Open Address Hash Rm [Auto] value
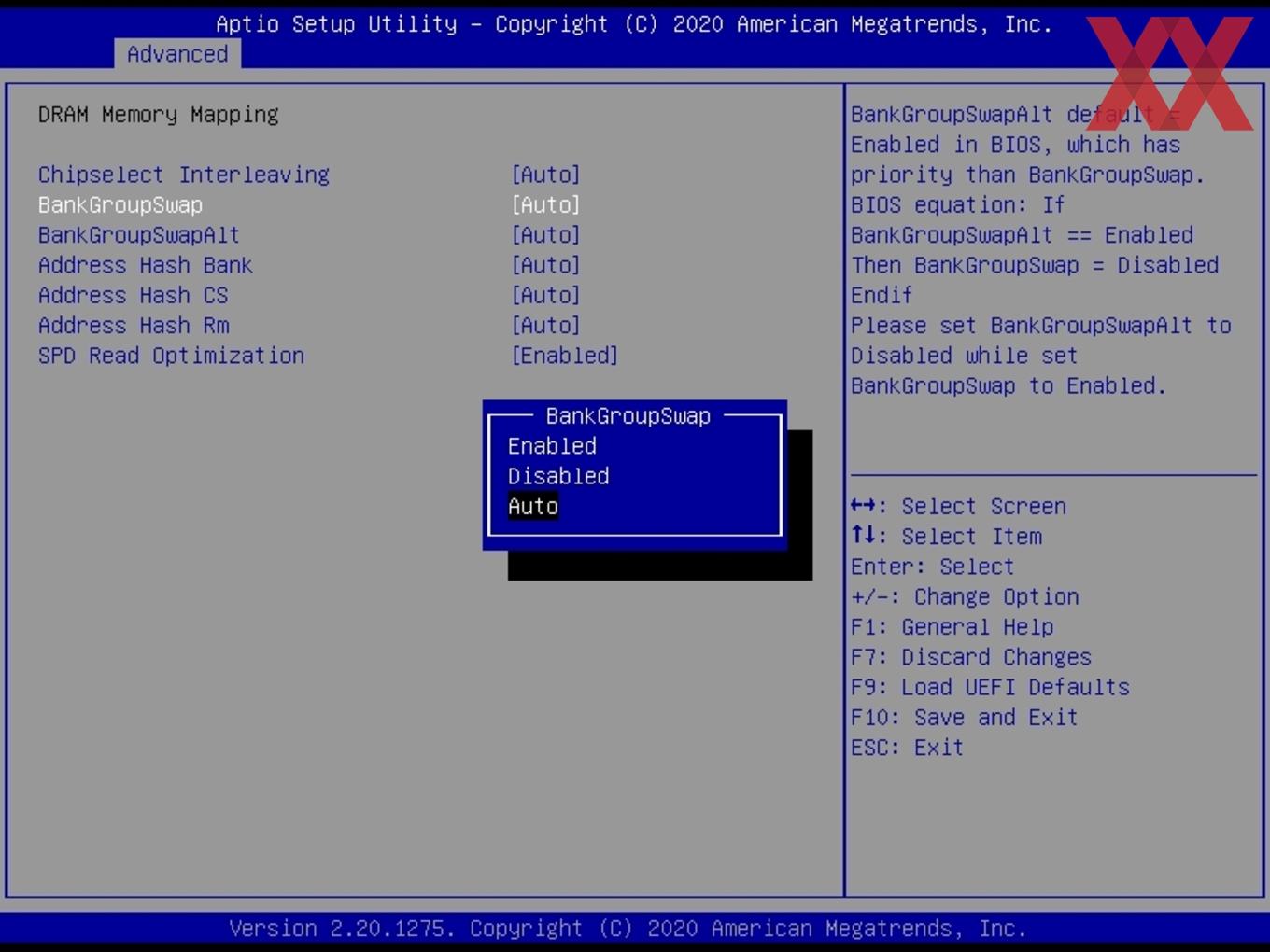This screenshot has width=1270, height=952. 546,326
